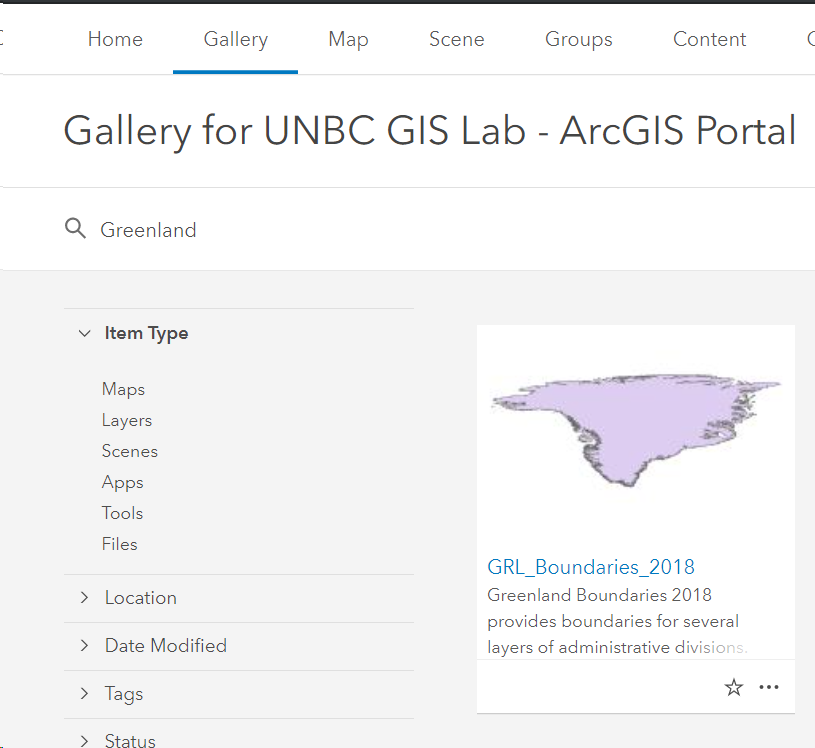Open the Map tab
Viewport: 815px width, 748px height.
coord(348,39)
